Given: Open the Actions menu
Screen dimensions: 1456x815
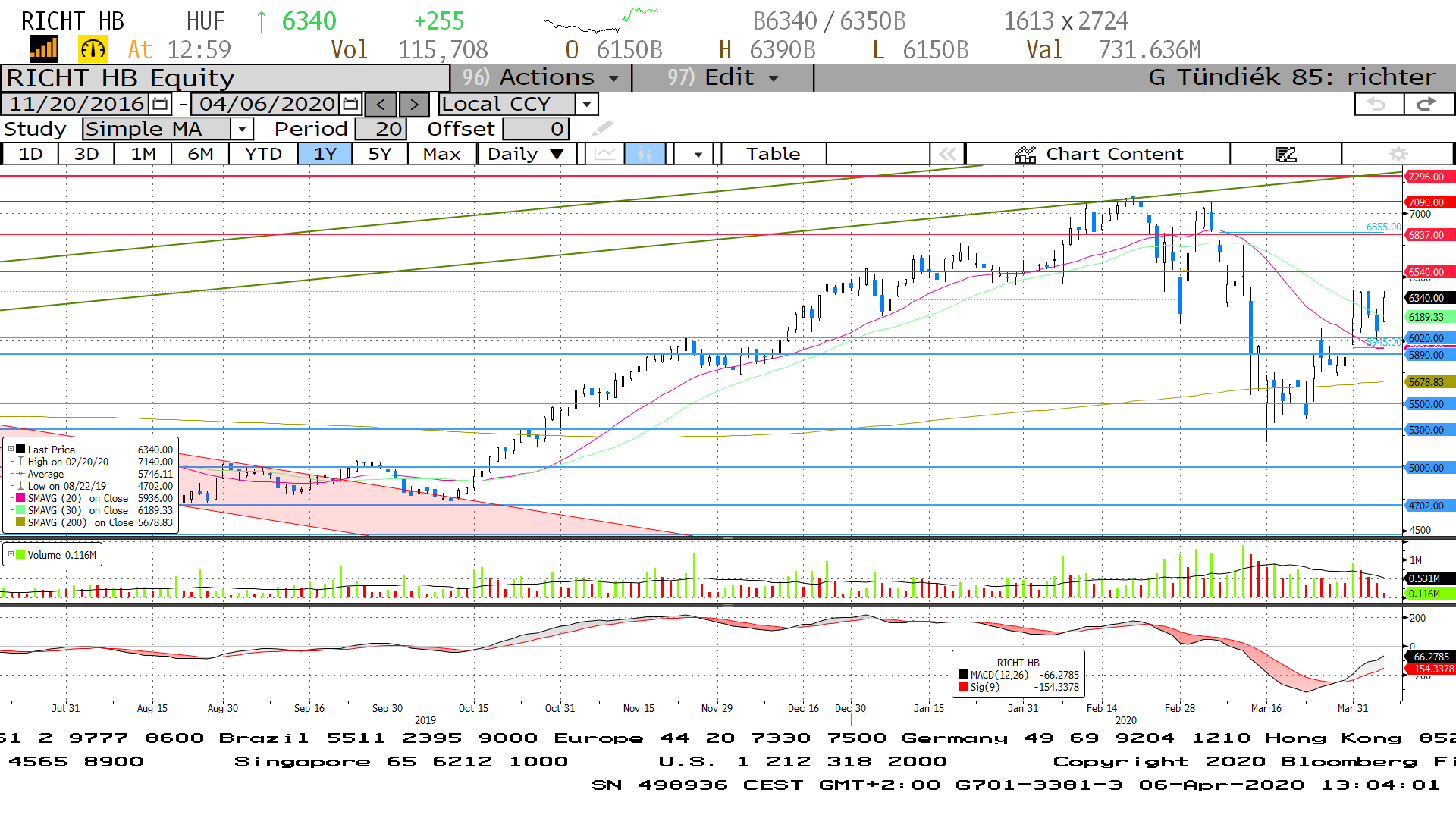Looking at the screenshot, I should click(541, 77).
